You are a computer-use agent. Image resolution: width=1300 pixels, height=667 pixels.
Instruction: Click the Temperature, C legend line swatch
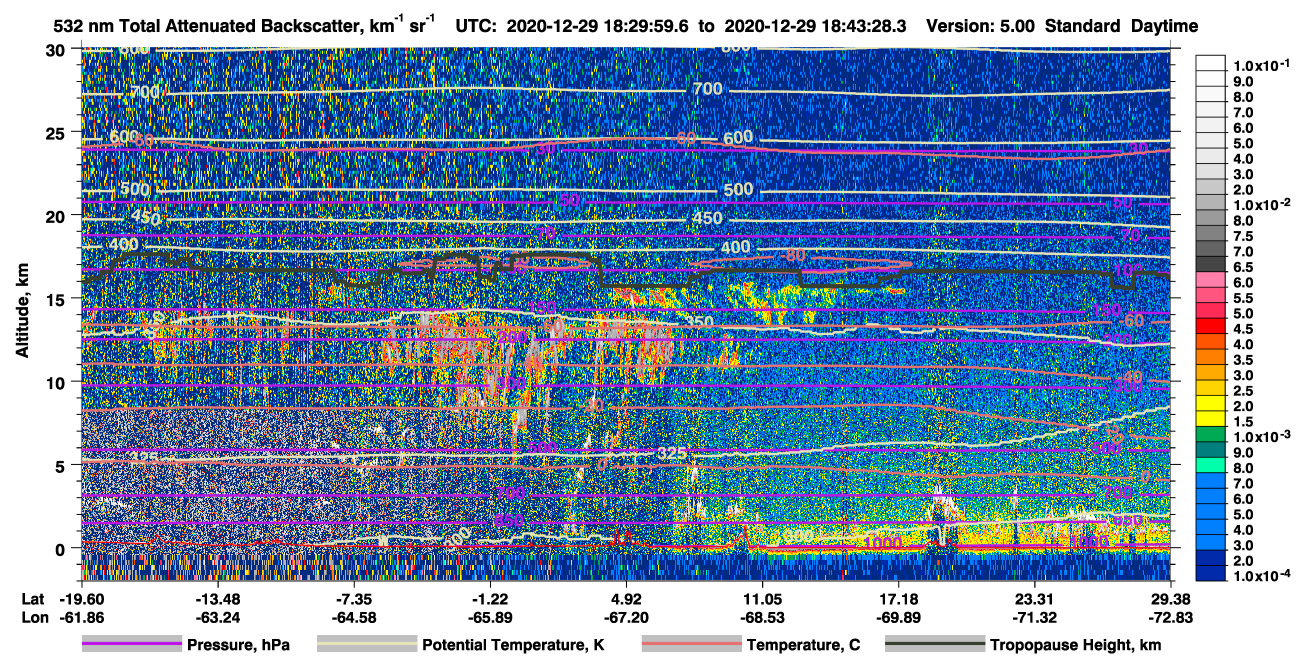click(x=691, y=645)
